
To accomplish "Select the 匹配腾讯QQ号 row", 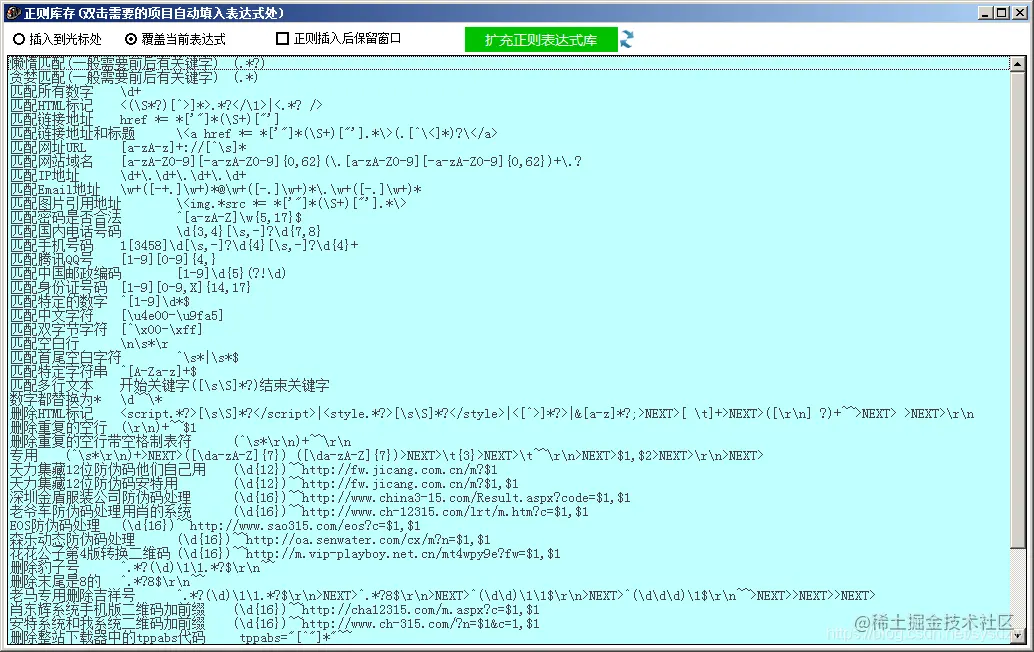I will point(508,259).
